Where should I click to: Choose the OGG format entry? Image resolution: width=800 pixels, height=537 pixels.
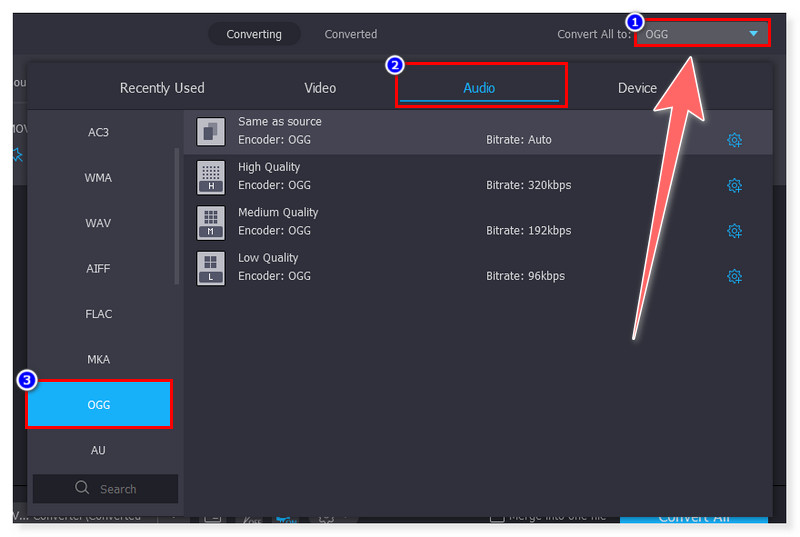point(98,405)
